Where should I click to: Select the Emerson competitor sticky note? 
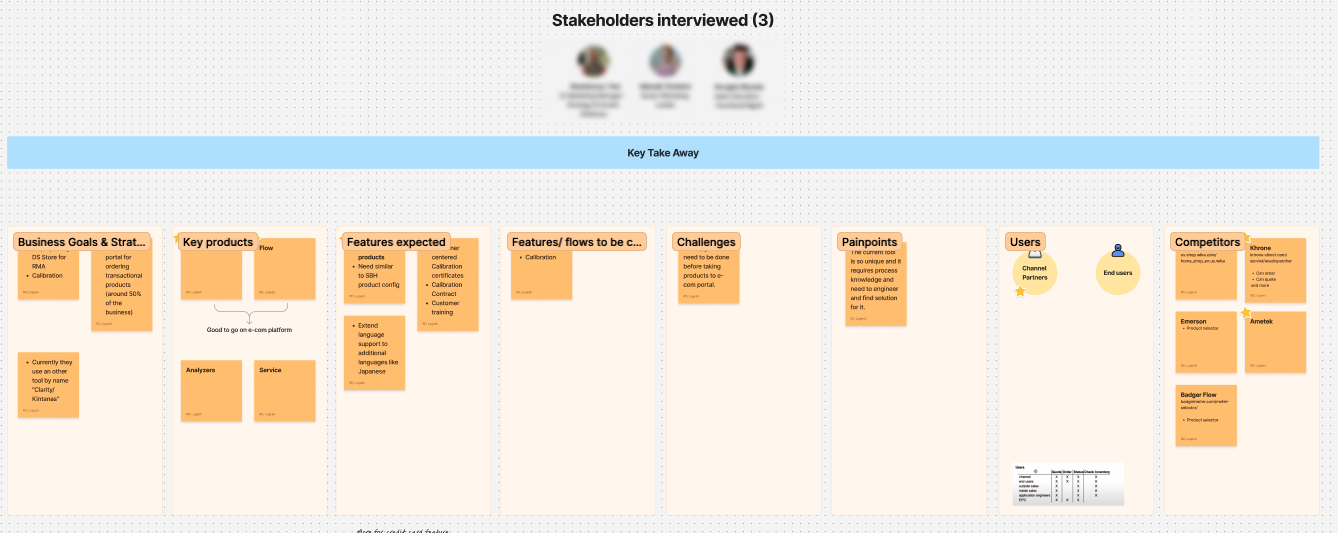[1206, 342]
